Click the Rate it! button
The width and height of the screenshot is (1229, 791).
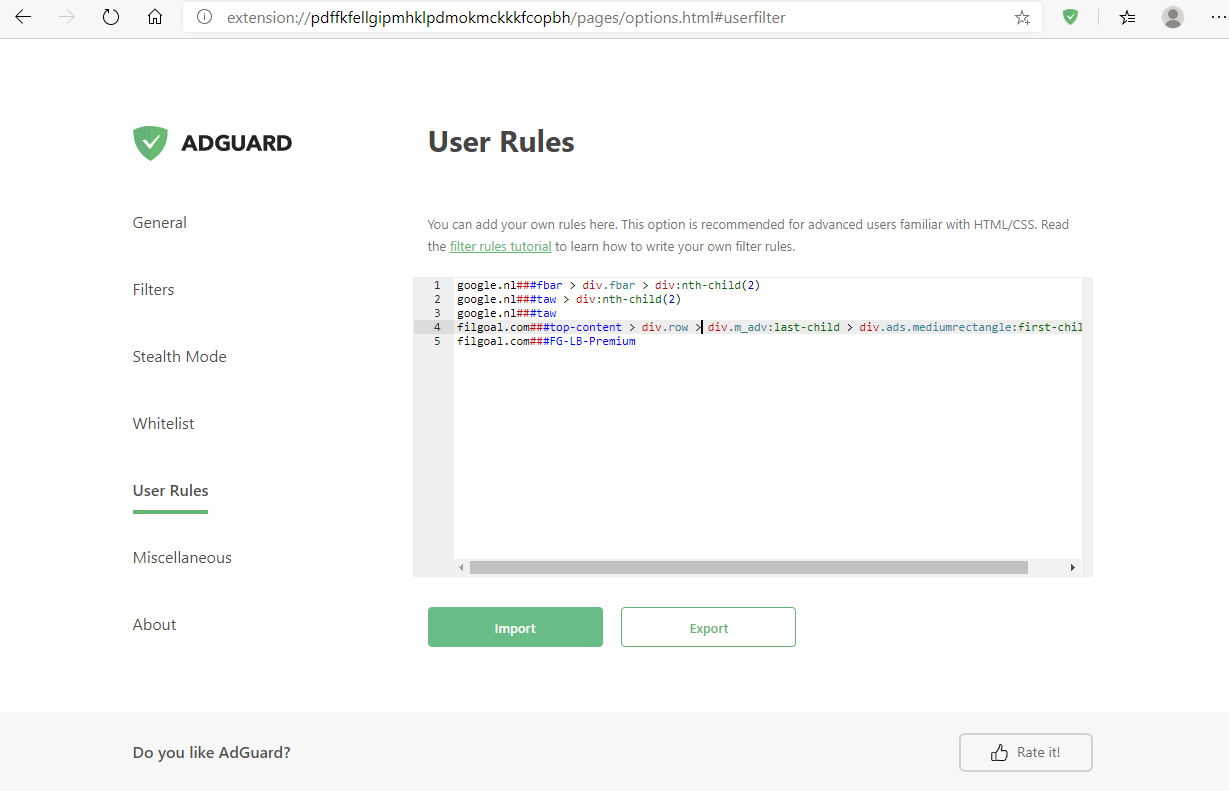1025,753
